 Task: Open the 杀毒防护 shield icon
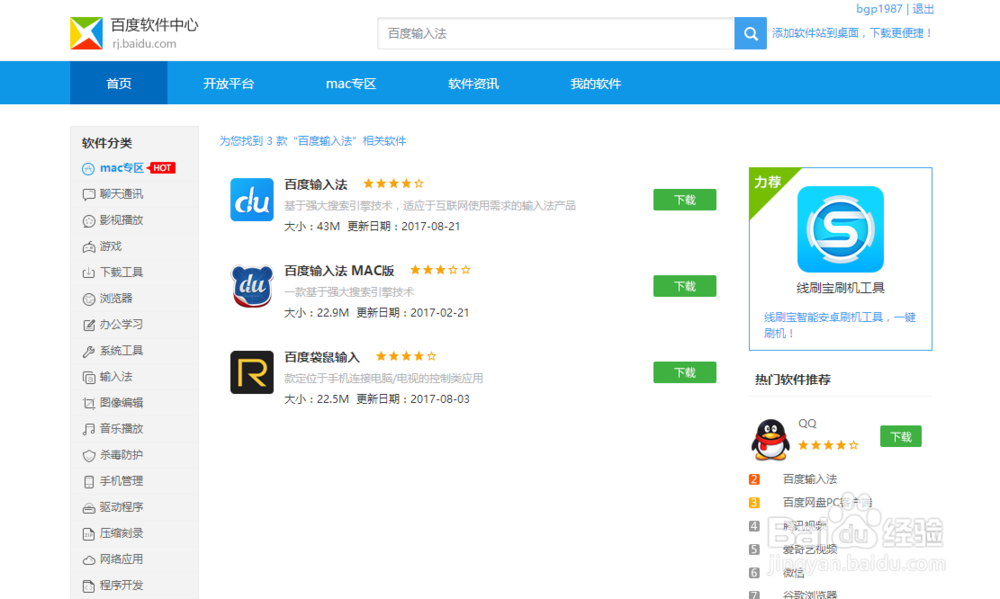88,455
